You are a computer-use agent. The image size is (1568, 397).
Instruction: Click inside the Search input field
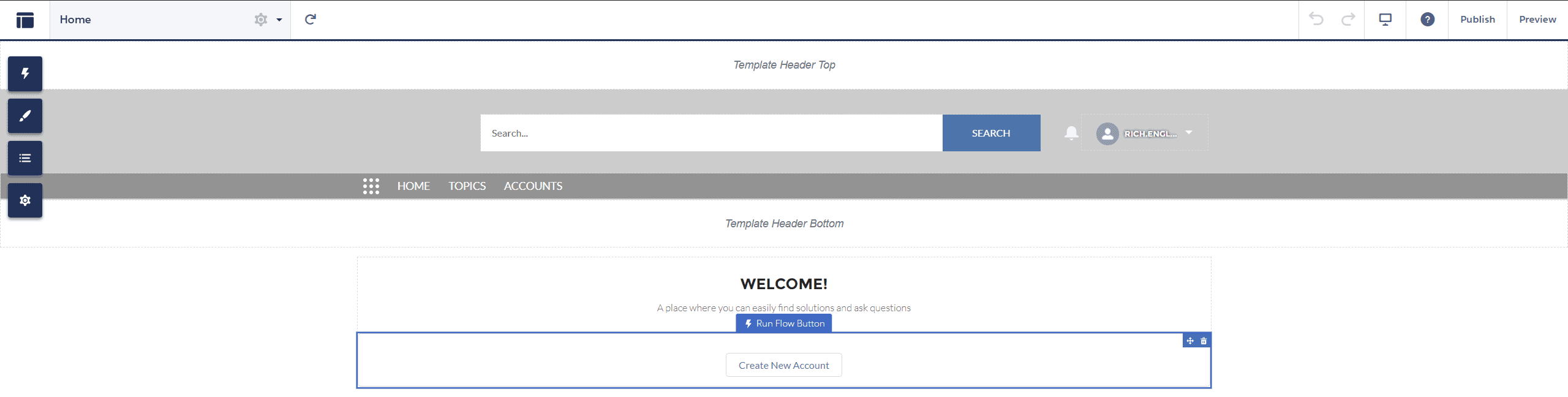coord(710,133)
